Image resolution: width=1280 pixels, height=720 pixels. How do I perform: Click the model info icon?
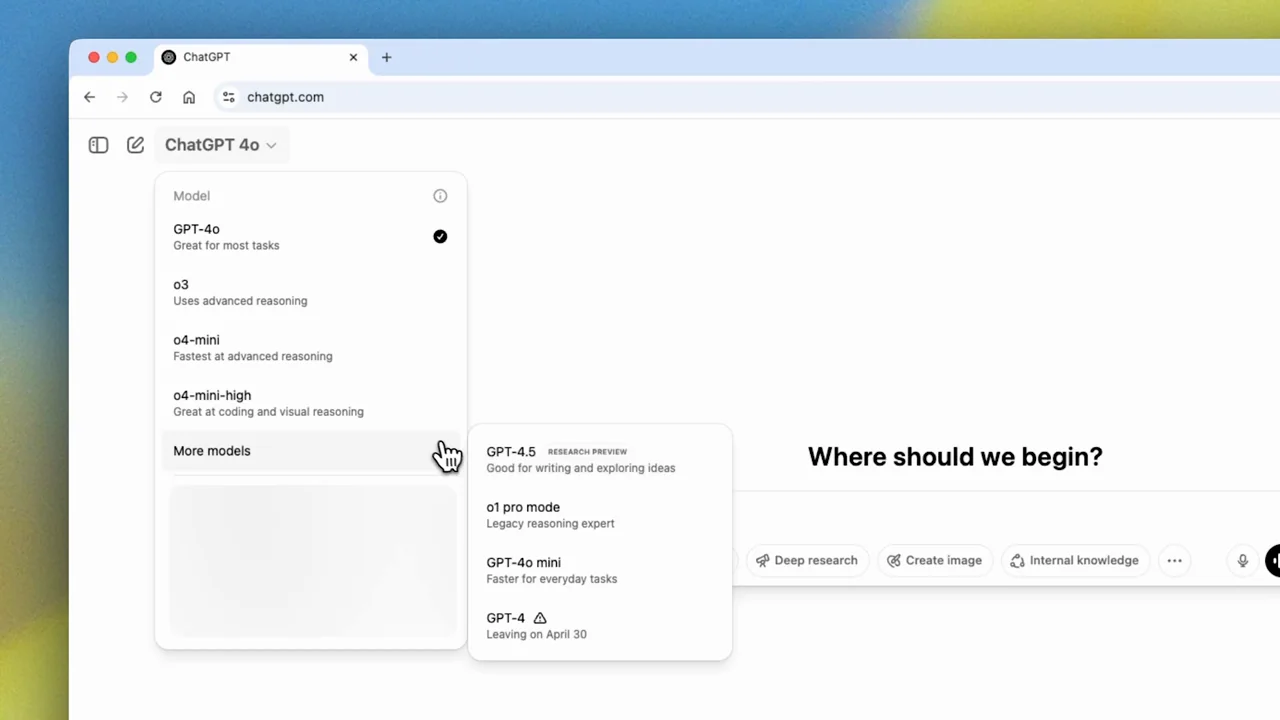click(x=440, y=196)
